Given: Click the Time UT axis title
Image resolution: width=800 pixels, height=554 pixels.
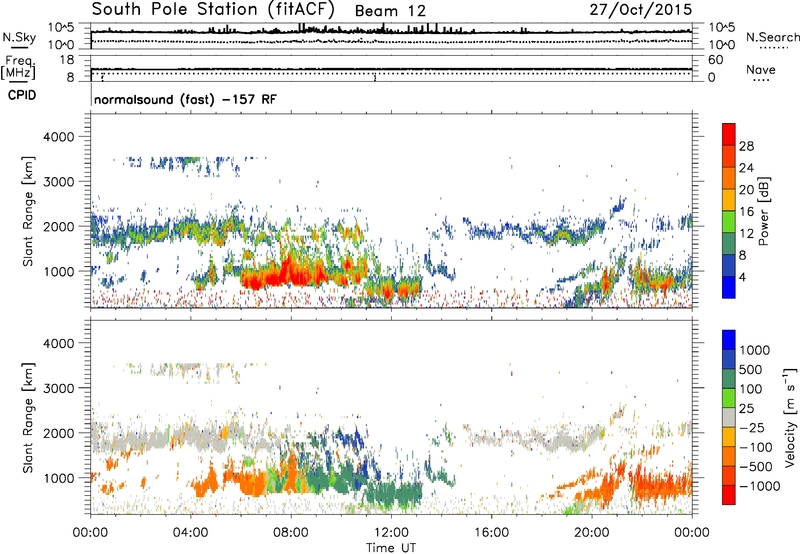Looking at the screenshot, I should point(391,548).
